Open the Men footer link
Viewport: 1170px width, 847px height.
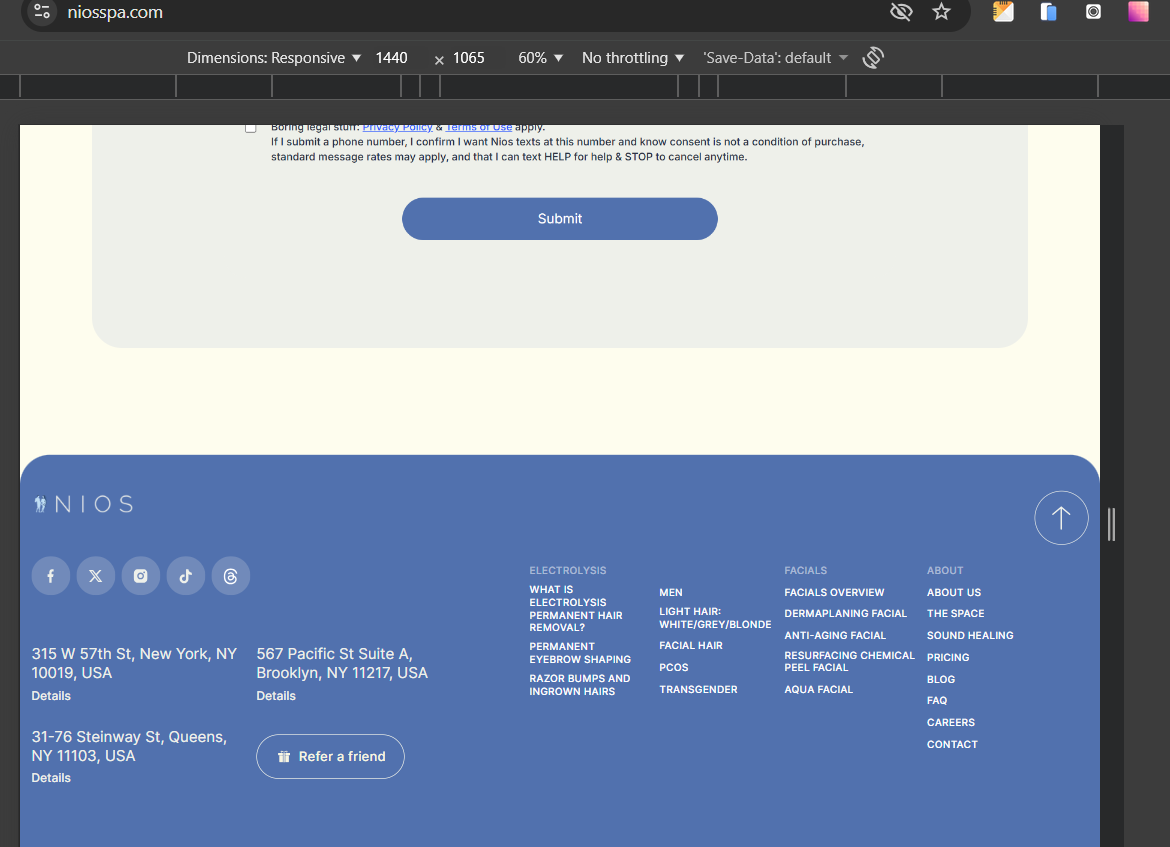pyautogui.click(x=671, y=593)
